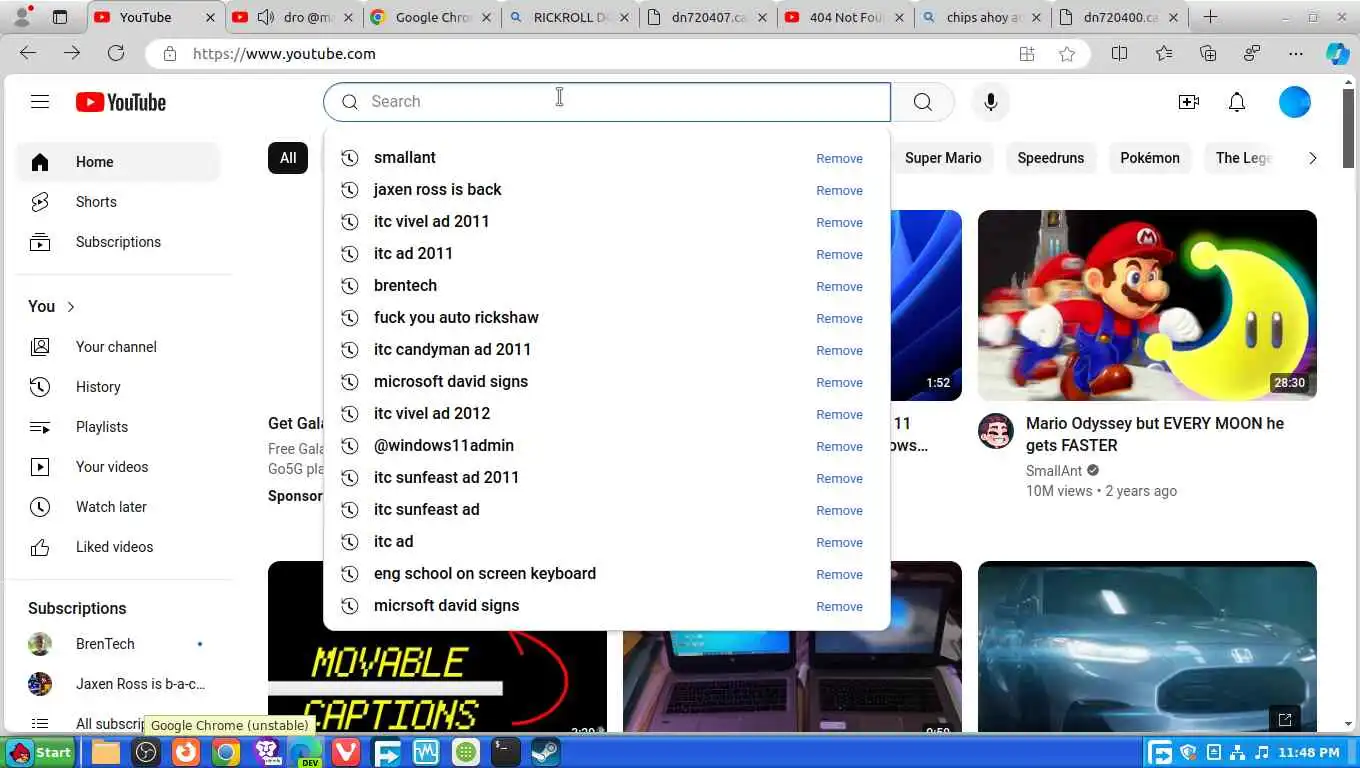This screenshot has width=1360, height=768.
Task: Select suggestion jaxen ross is back
Action: tap(437, 189)
